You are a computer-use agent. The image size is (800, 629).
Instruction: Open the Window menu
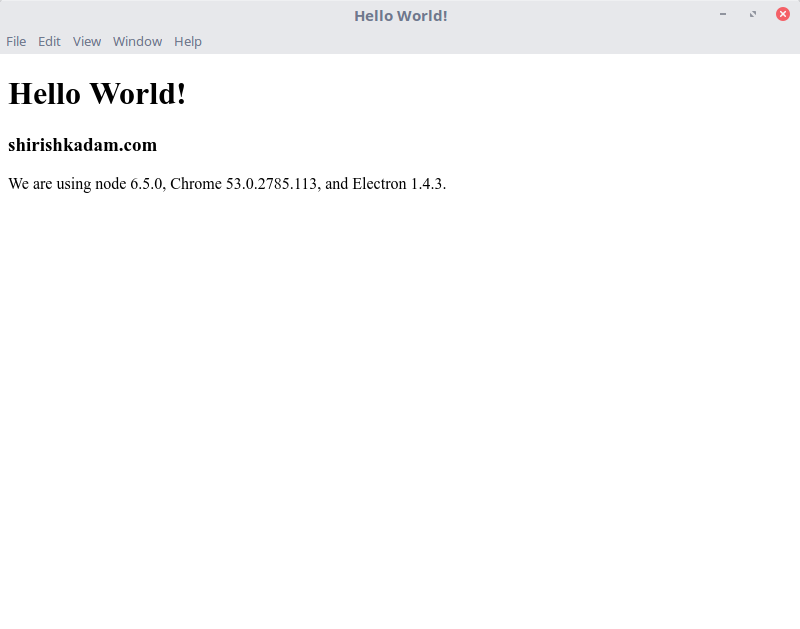(137, 41)
